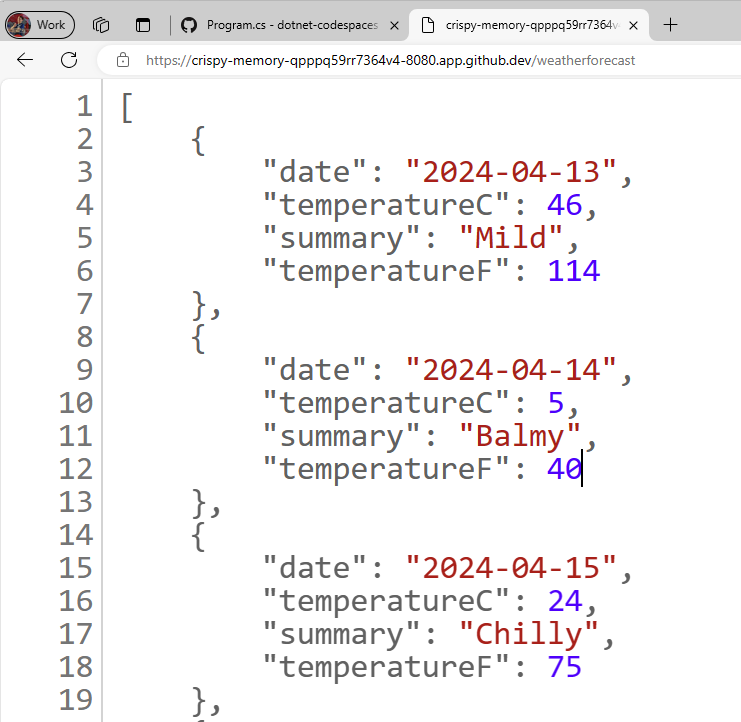Open a new browser tab

671,25
